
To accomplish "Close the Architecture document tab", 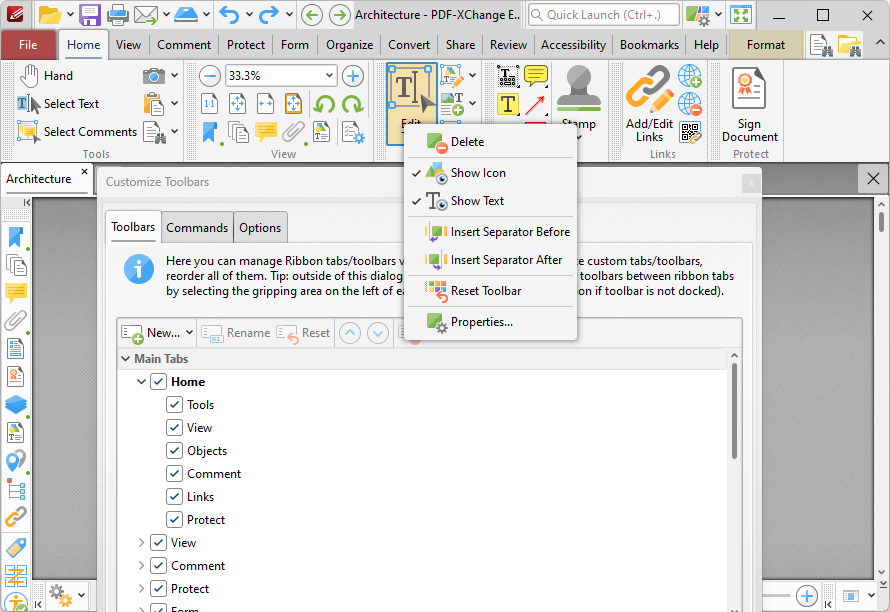I will pos(84,171).
